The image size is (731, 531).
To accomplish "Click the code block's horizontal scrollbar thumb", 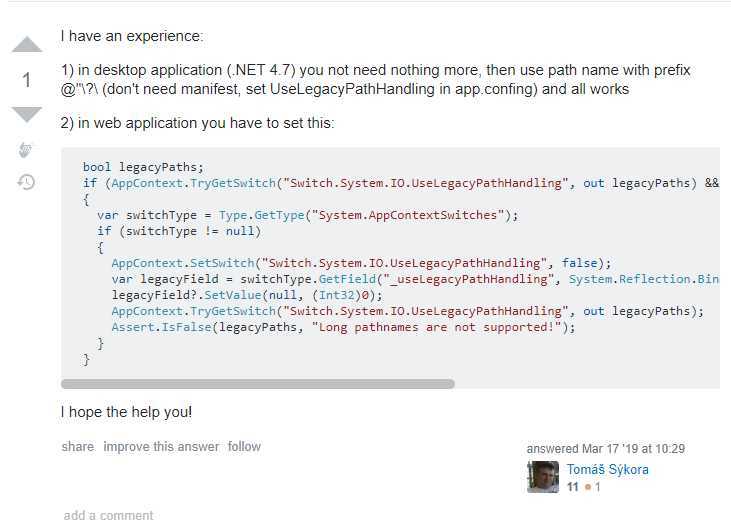I will click(x=258, y=384).
